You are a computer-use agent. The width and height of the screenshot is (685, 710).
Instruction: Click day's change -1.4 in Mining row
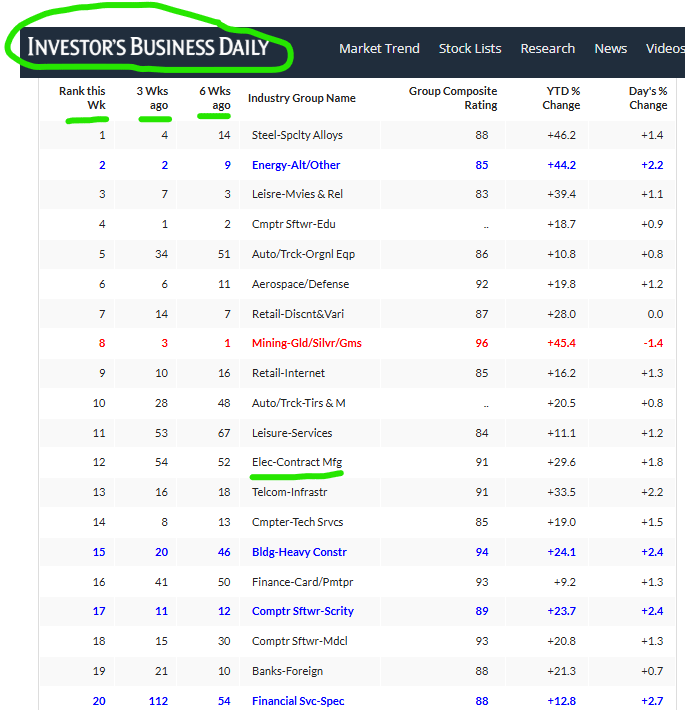(x=653, y=343)
